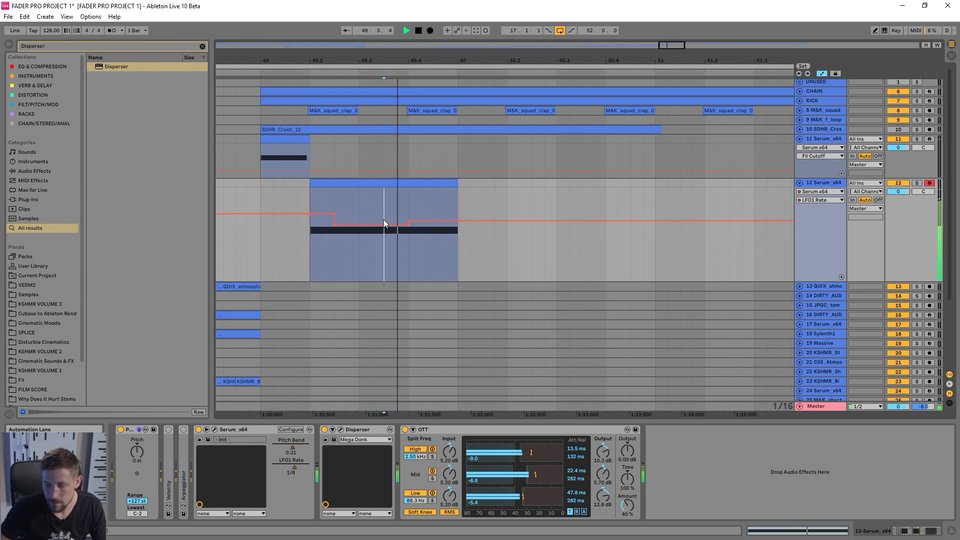Open the Sounds browser category

click(x=27, y=152)
